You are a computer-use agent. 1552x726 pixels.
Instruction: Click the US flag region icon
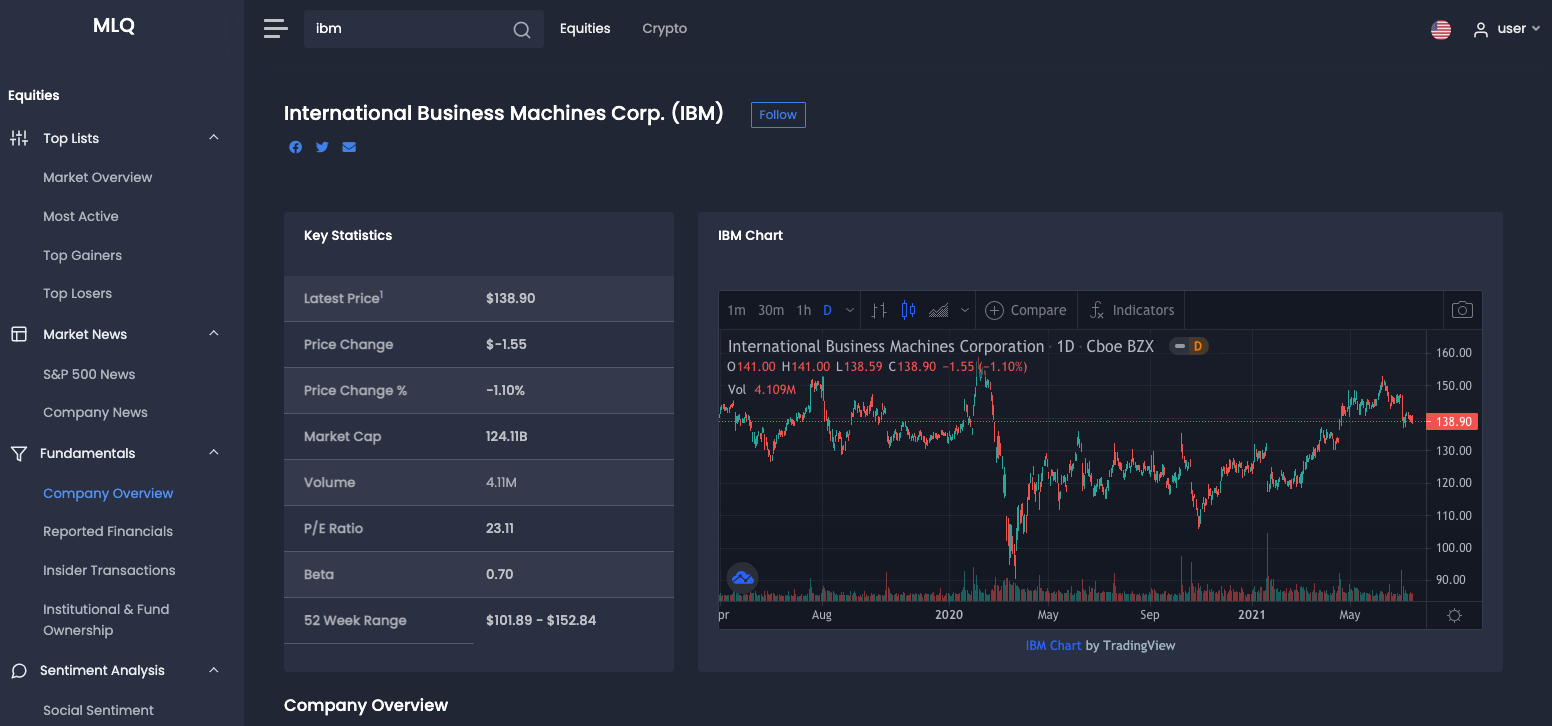tap(1441, 29)
